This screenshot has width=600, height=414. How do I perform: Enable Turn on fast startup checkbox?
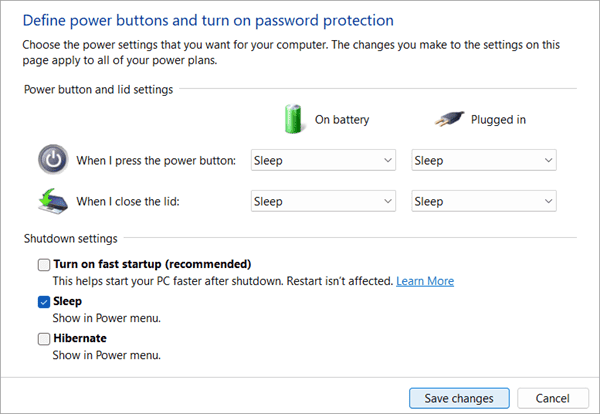[x=43, y=265]
